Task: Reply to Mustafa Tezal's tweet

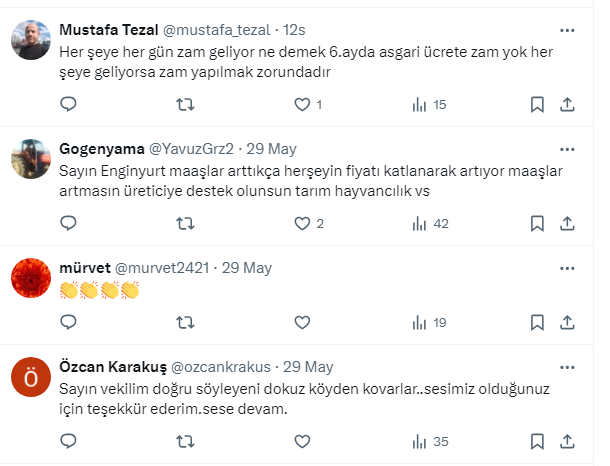Action: tap(68, 104)
